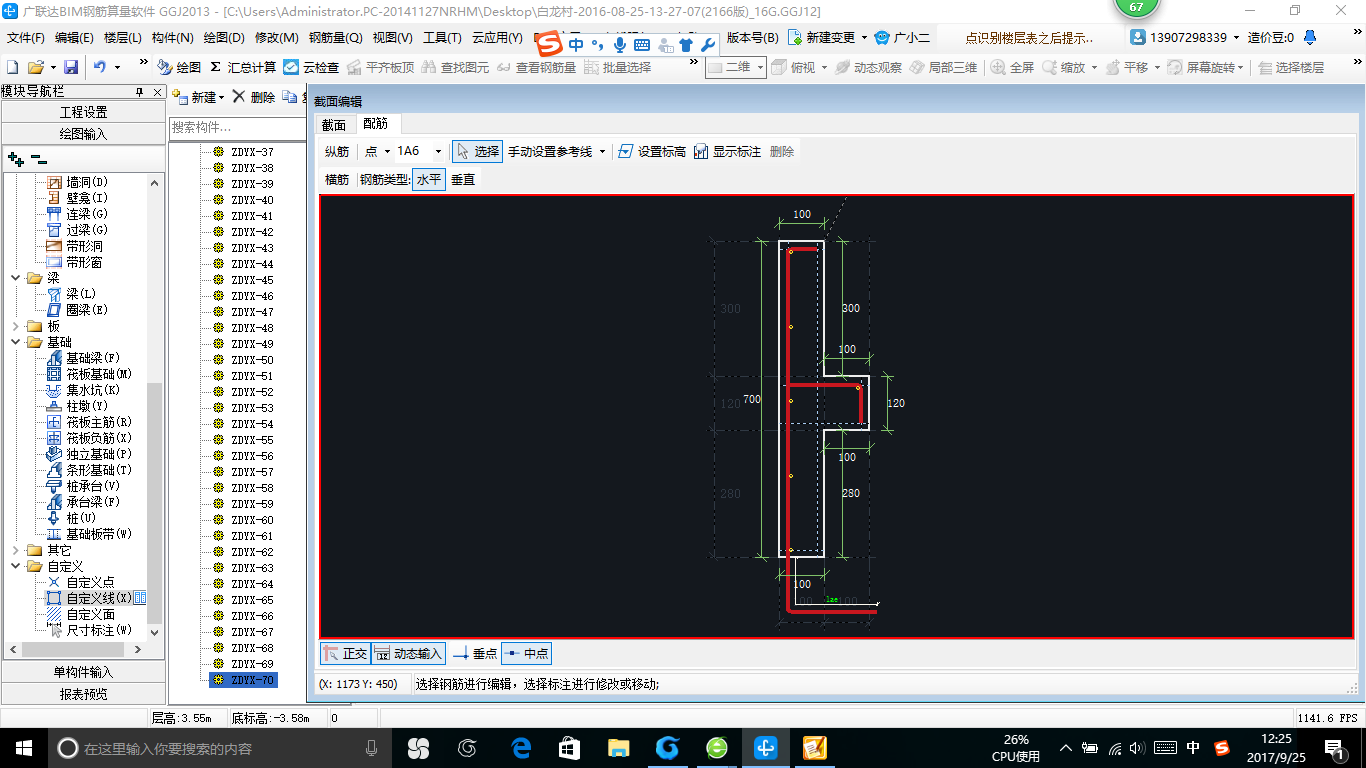1366x768 pixels.
Task: Click the undo arrow icon
Action: click(99, 67)
